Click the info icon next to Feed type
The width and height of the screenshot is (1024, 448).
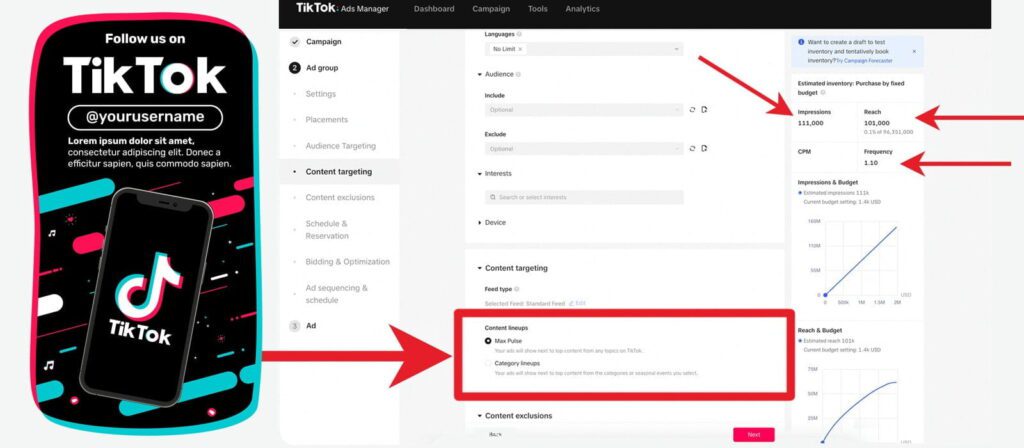point(518,288)
